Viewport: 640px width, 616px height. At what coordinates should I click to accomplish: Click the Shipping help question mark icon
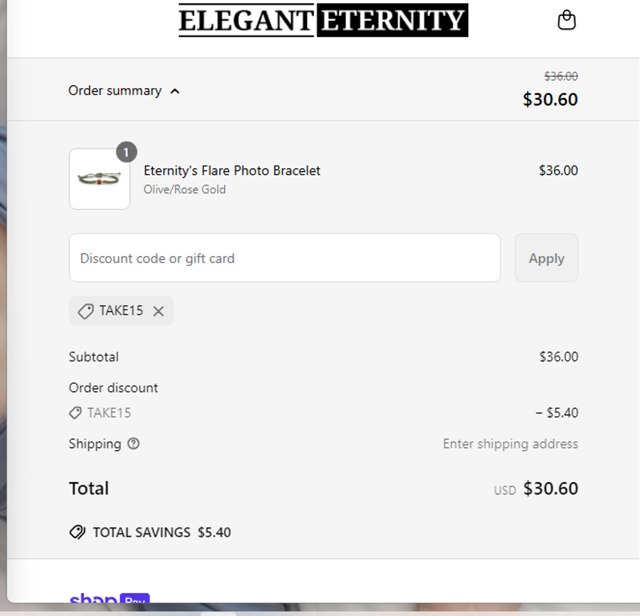[134, 444]
